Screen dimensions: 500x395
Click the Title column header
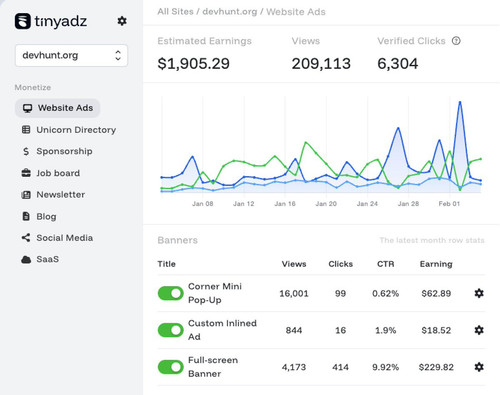tap(166, 264)
